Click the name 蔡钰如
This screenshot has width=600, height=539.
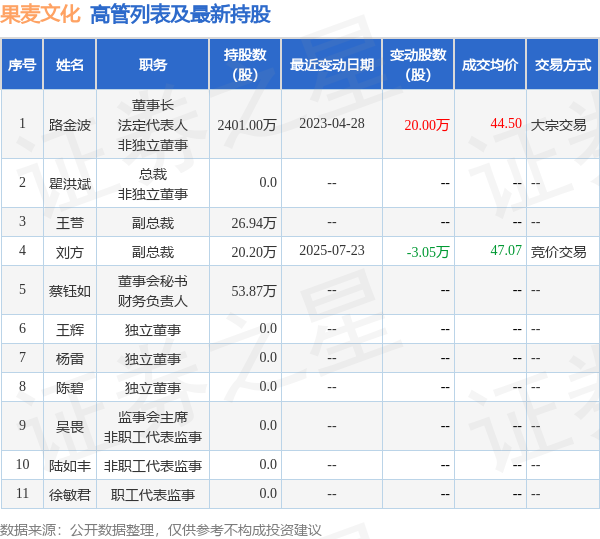(x=70, y=291)
